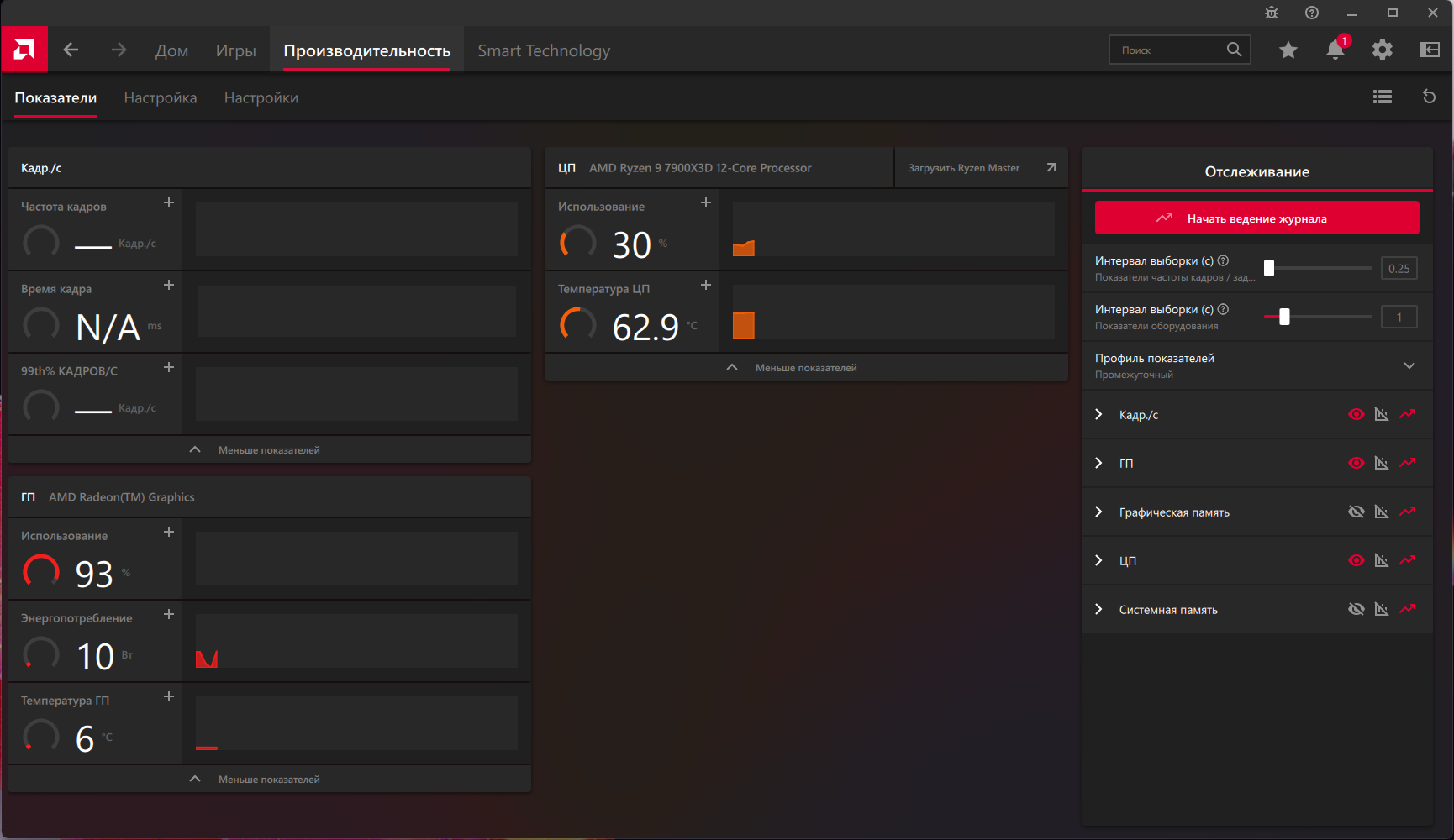Open the bug report icon

(x=1271, y=13)
